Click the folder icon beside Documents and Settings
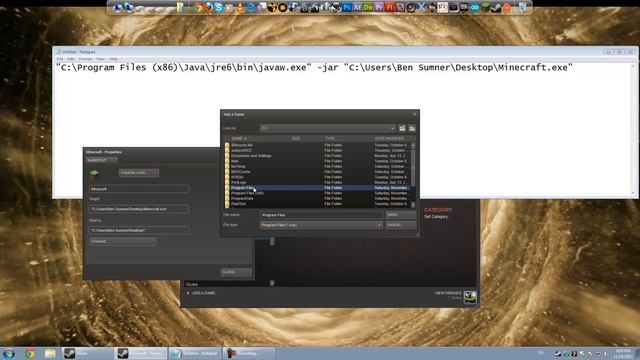The height and width of the screenshot is (360, 640). point(227,156)
